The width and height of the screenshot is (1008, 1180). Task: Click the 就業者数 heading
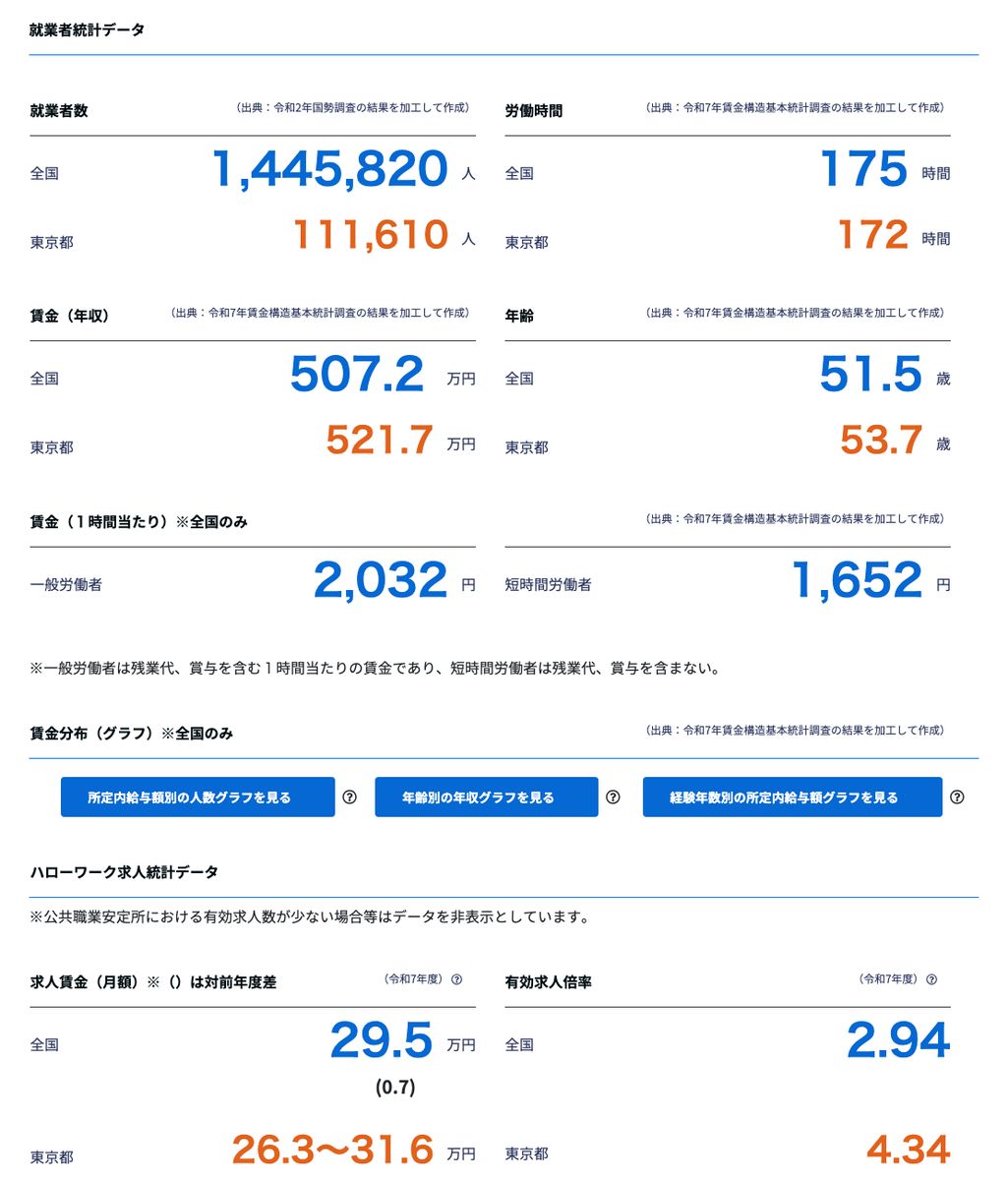tap(59, 111)
